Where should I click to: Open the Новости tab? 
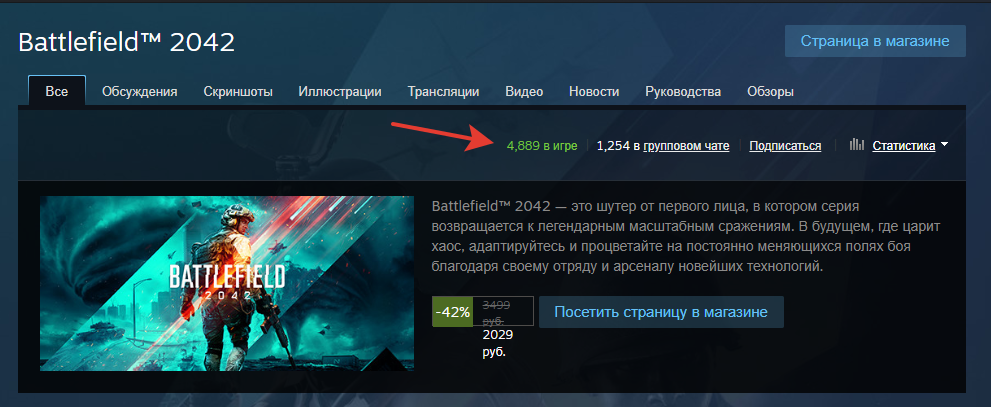(x=594, y=92)
